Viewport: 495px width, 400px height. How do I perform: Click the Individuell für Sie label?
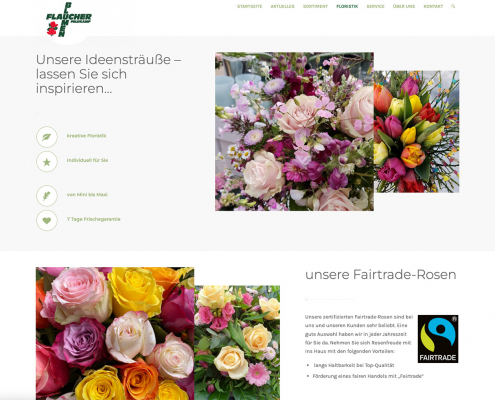click(87, 160)
